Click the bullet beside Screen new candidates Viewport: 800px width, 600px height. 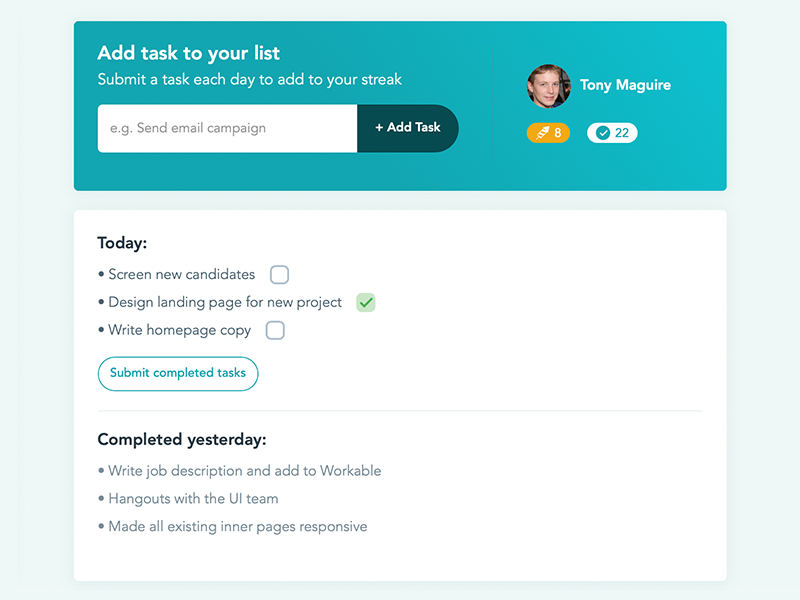click(x=99, y=274)
